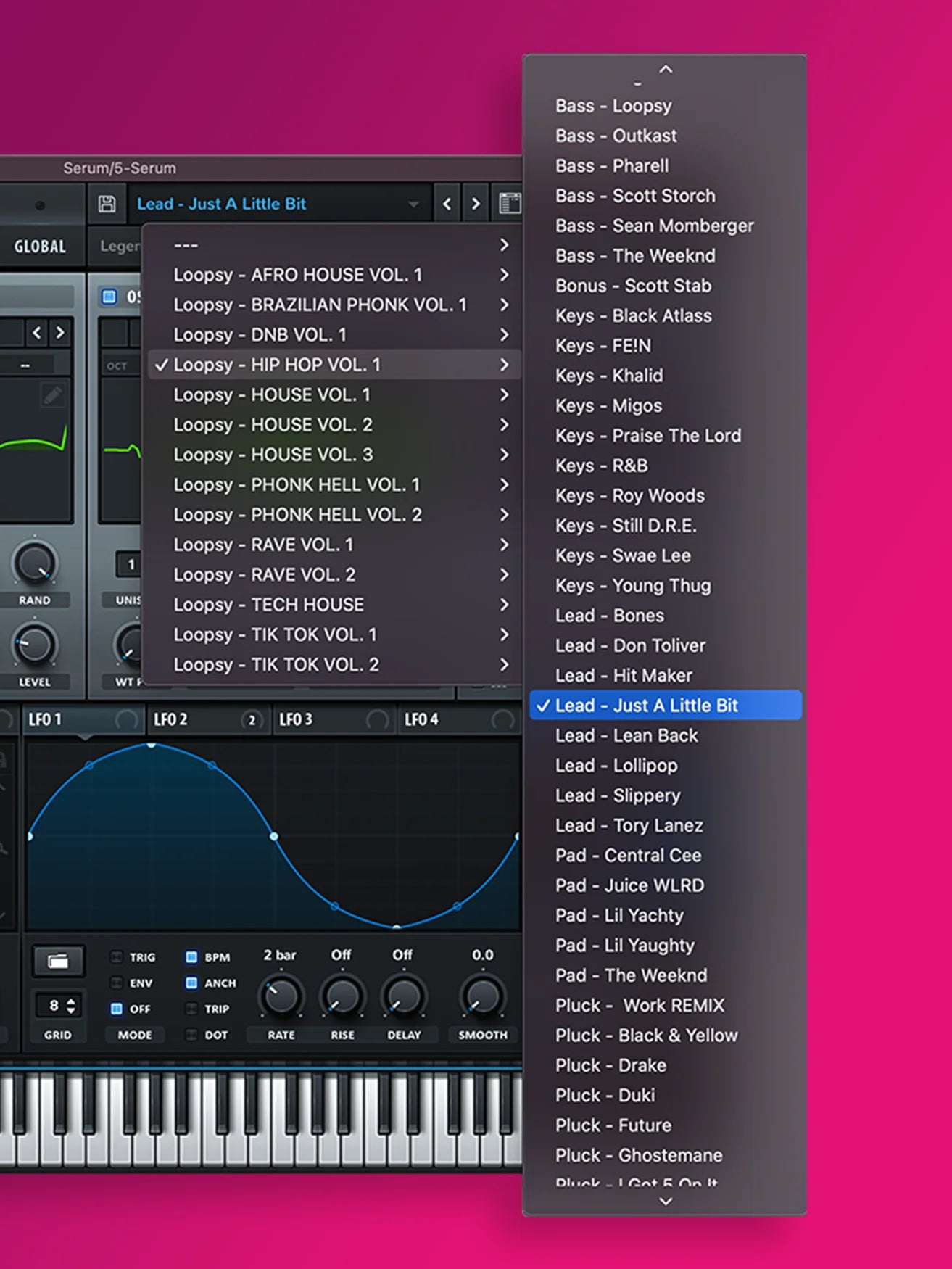
Task: Open the preset name dropdown arrow
Action: 413,204
